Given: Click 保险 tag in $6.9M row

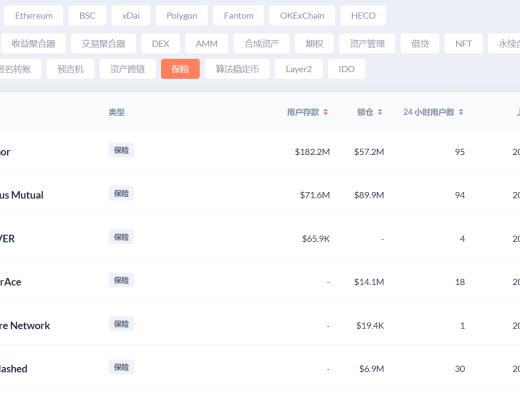Looking at the screenshot, I should tap(121, 367).
